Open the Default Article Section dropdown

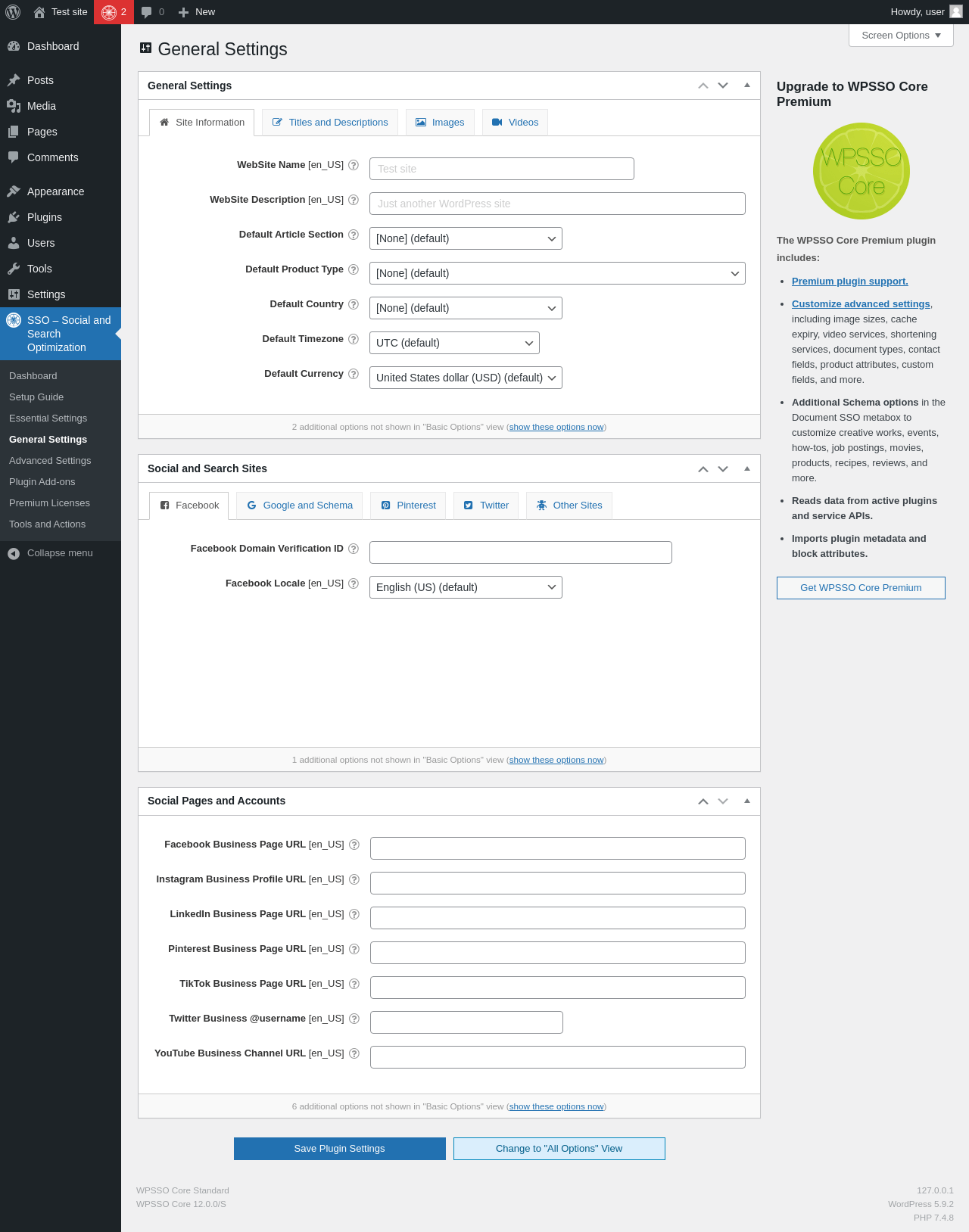[x=466, y=238]
